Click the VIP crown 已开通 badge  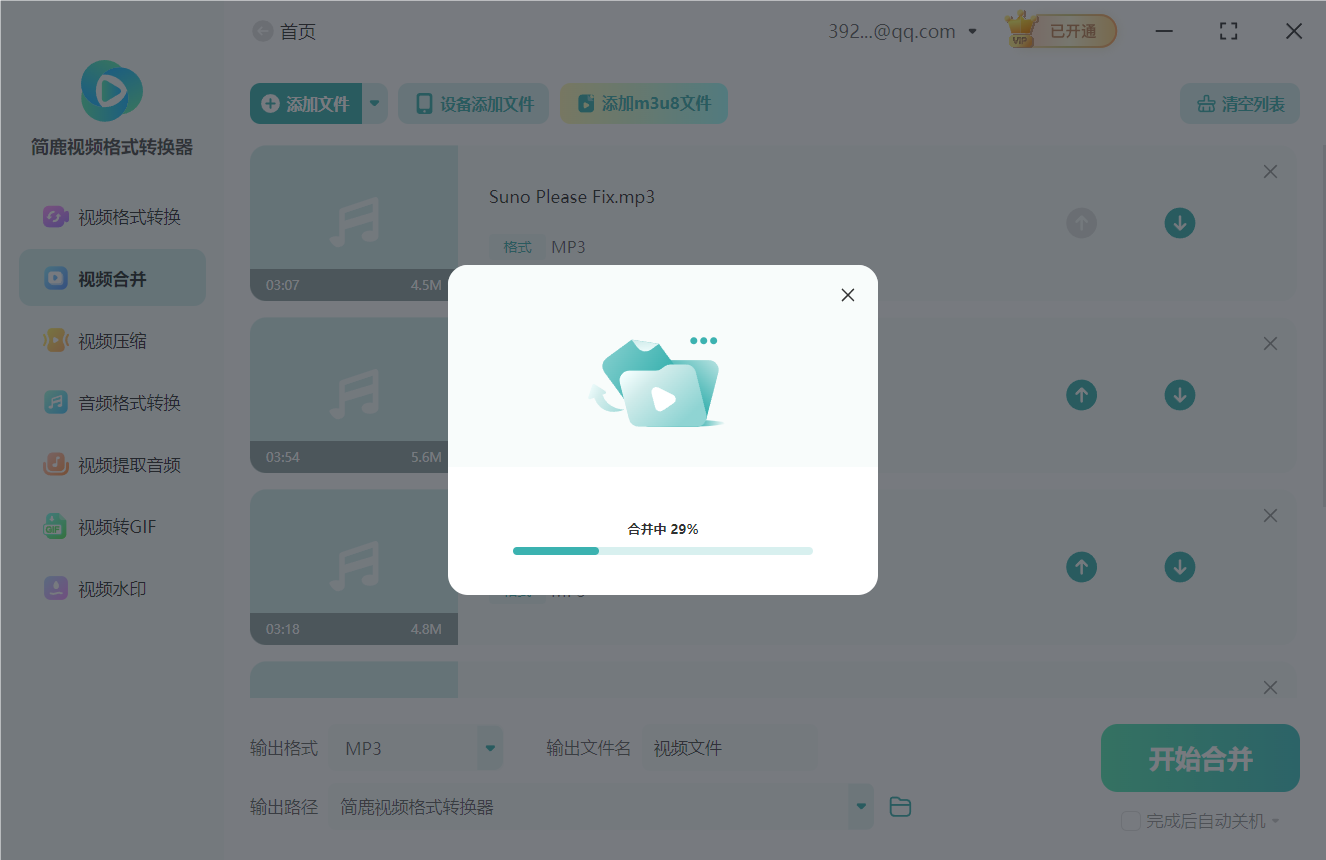(x=1061, y=31)
